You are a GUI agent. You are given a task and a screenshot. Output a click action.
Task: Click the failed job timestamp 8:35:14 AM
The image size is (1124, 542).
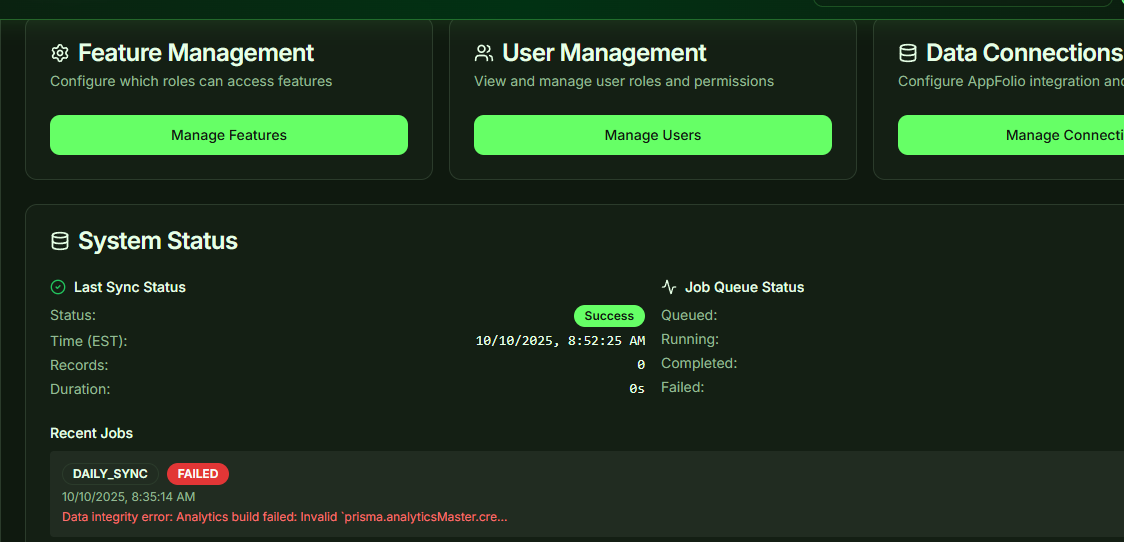128,496
